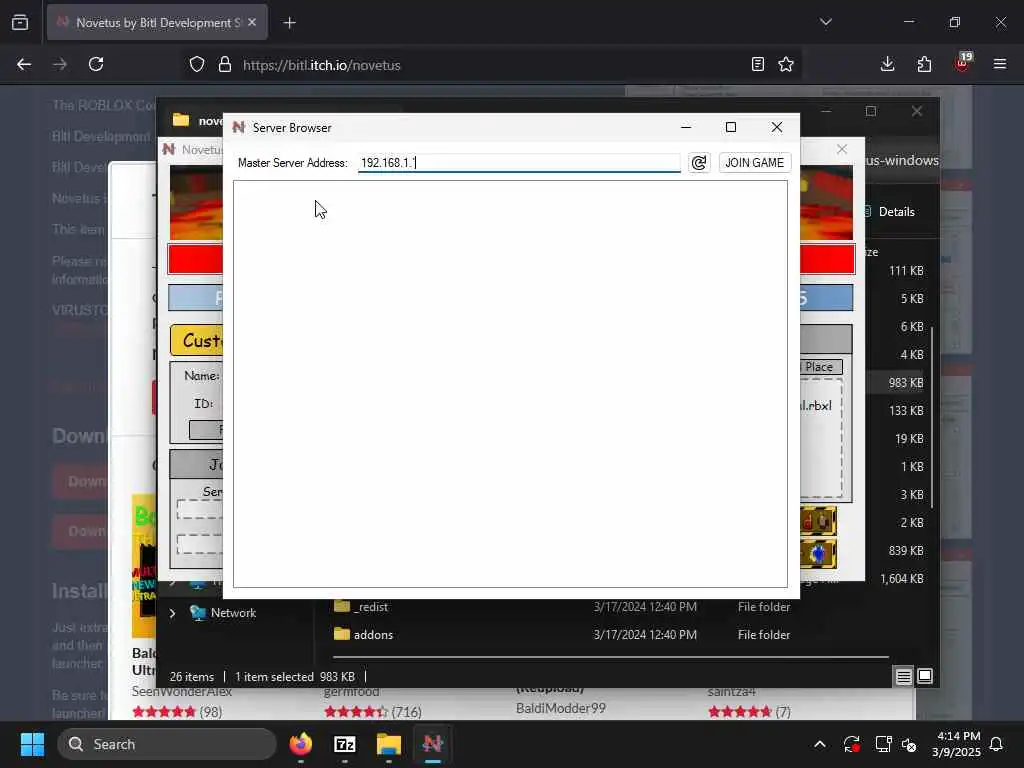
Task: Click the refresh icon in Server Browser
Action: 699,163
